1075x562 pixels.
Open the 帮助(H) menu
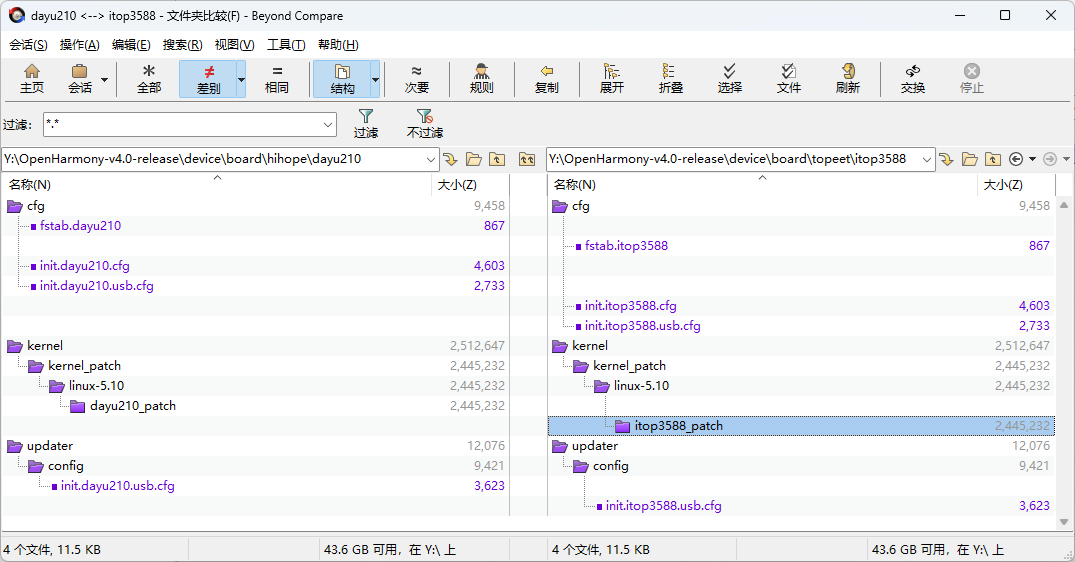(338, 45)
